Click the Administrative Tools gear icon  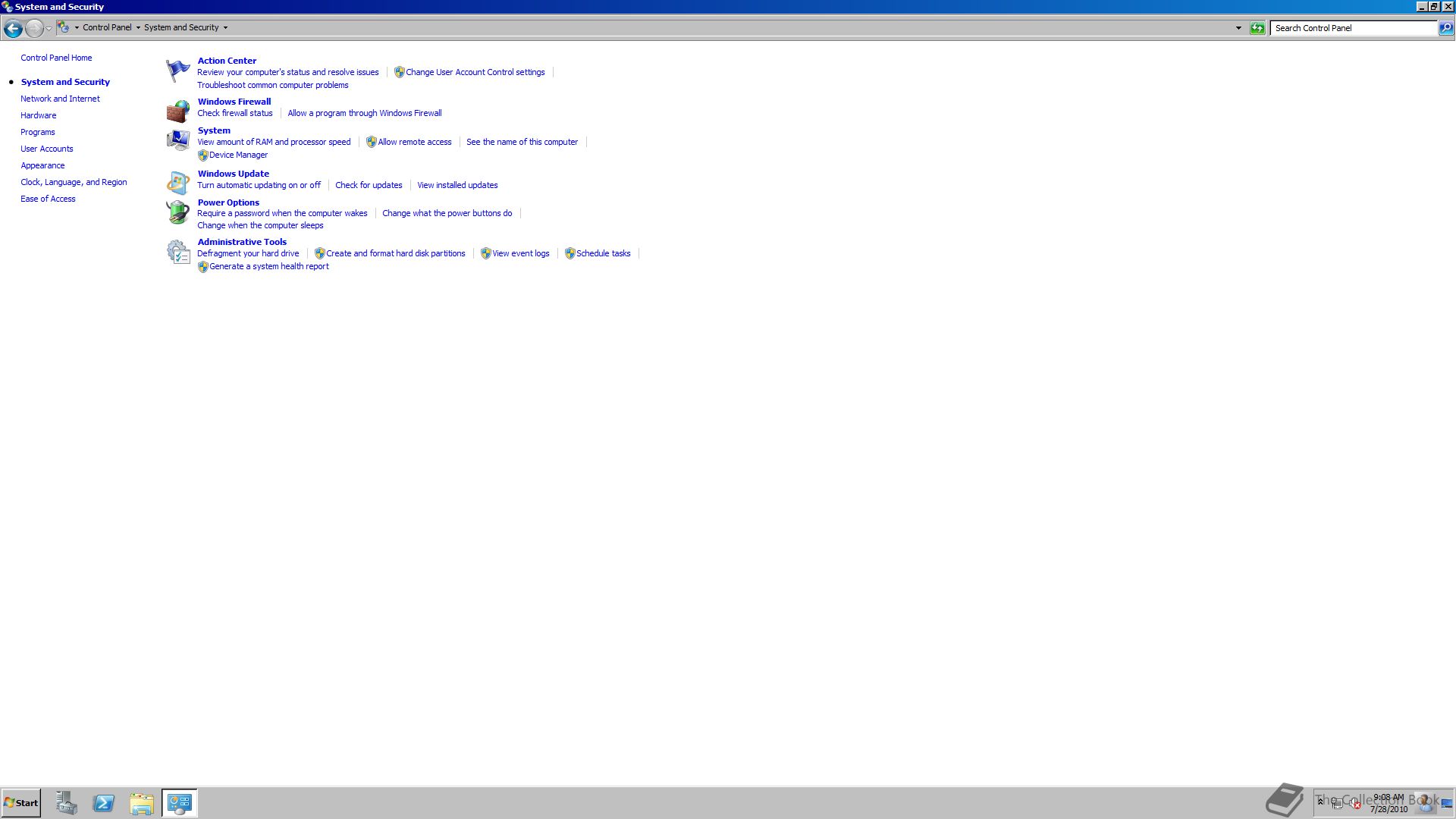[178, 252]
